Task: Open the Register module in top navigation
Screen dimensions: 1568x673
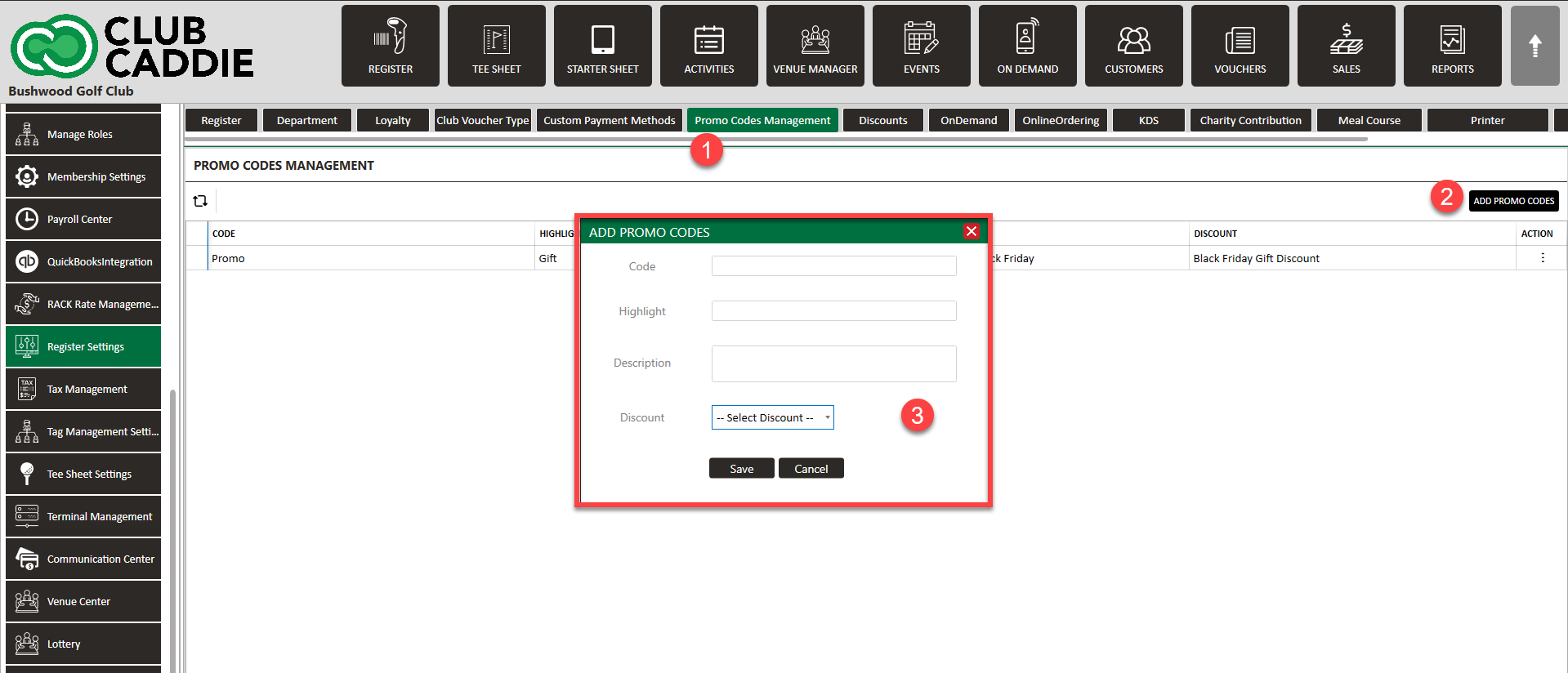Action: point(390,46)
